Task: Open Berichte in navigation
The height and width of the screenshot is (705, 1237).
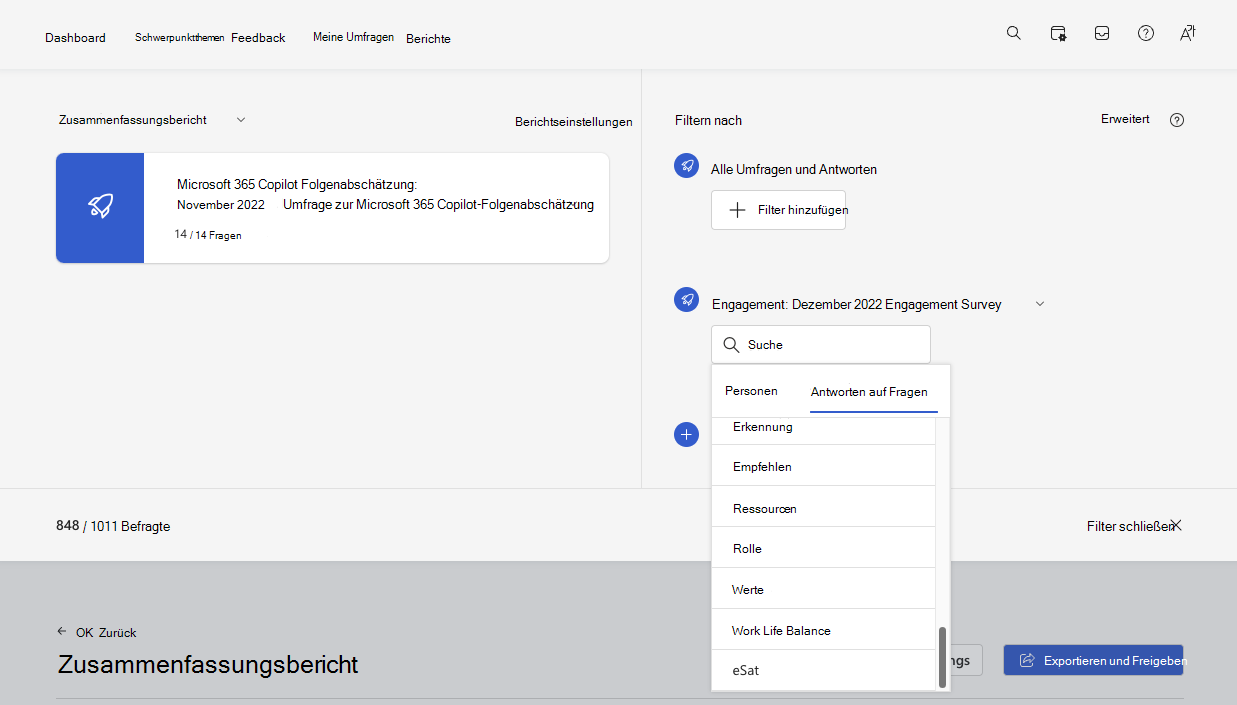Action: click(x=428, y=39)
